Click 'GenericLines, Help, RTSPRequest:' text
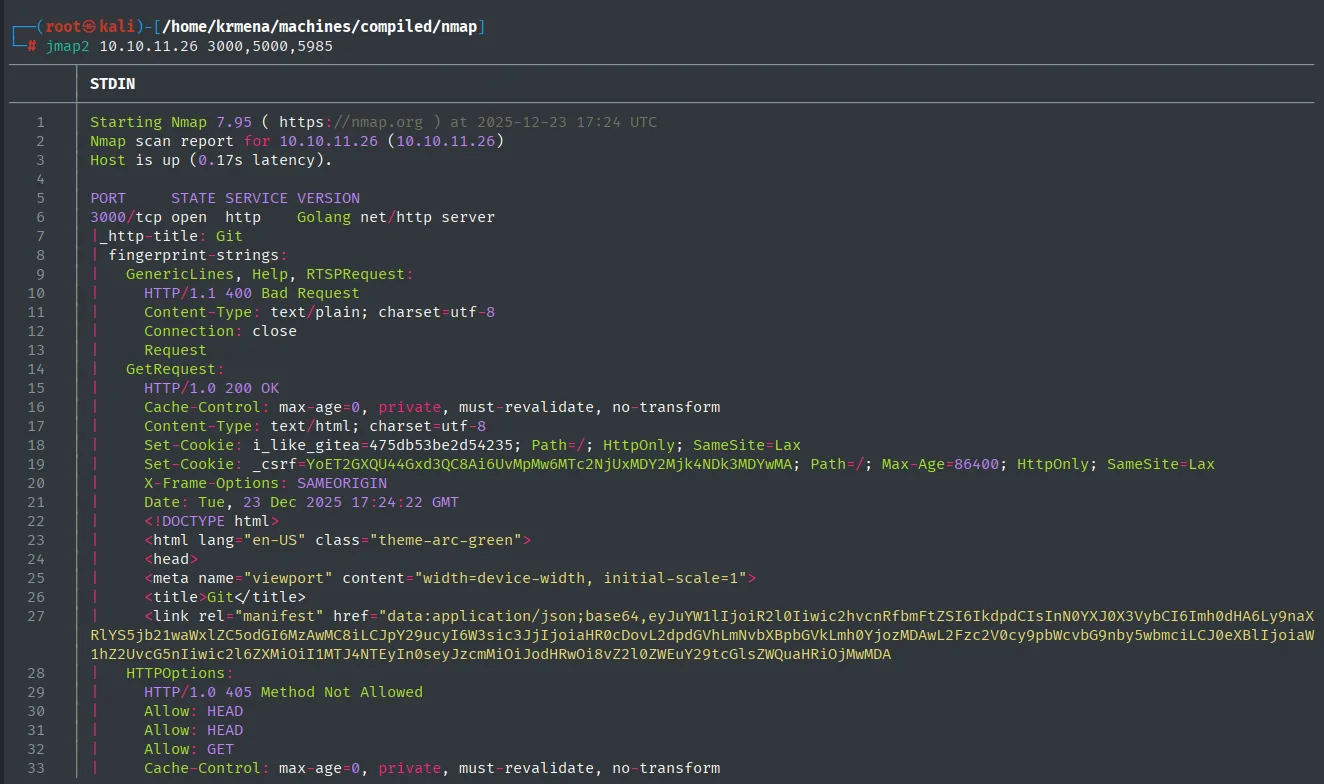The height and width of the screenshot is (784, 1324). click(270, 274)
